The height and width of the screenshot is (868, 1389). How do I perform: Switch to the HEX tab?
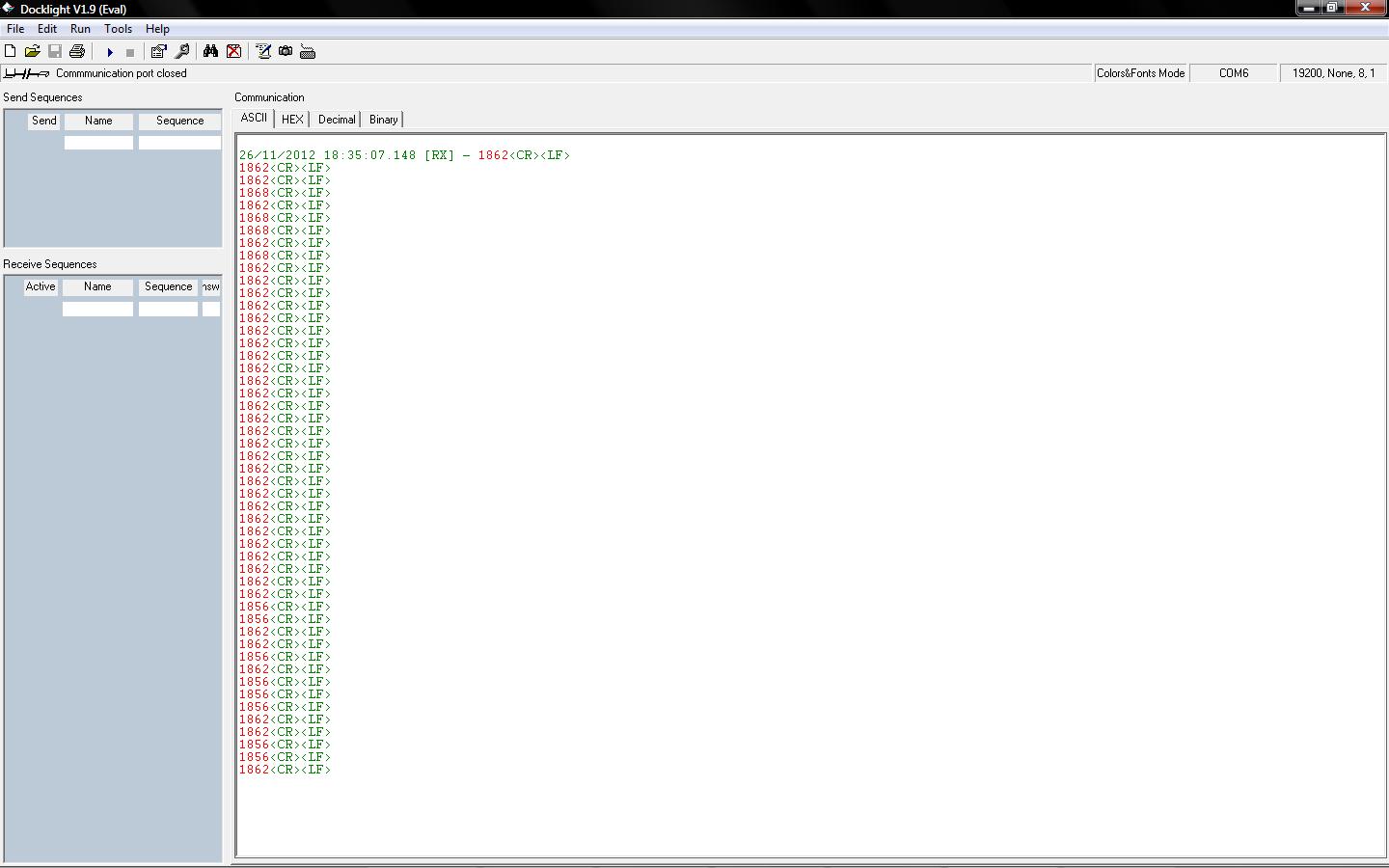coord(292,120)
